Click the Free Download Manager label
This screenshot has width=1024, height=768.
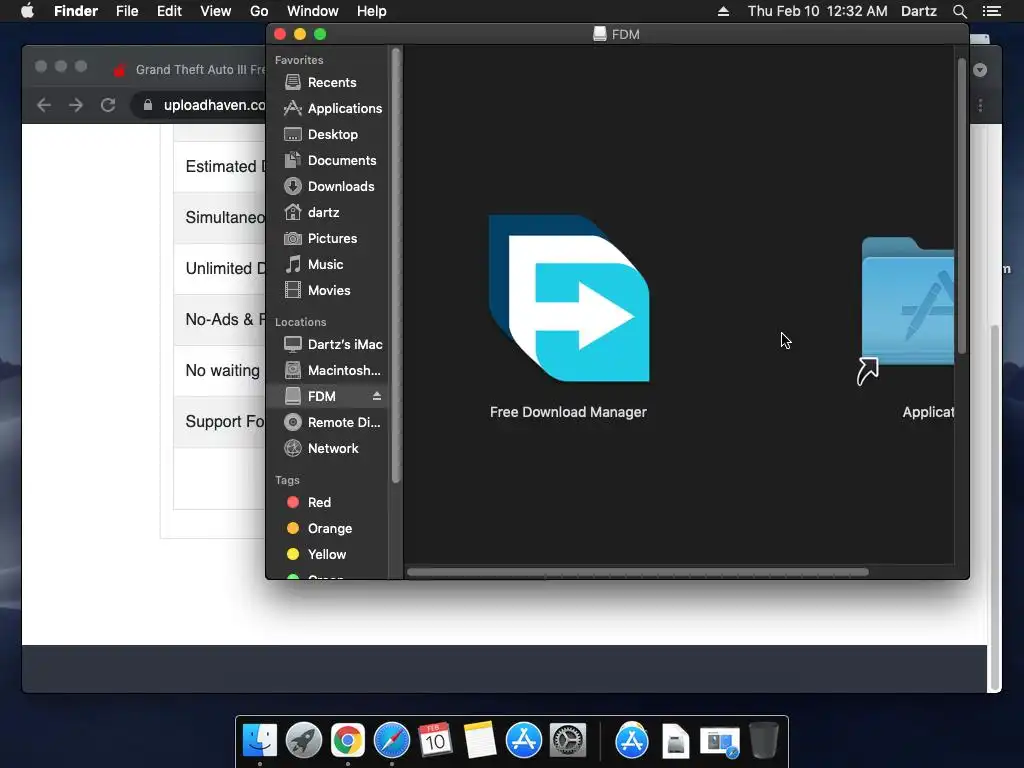[568, 412]
